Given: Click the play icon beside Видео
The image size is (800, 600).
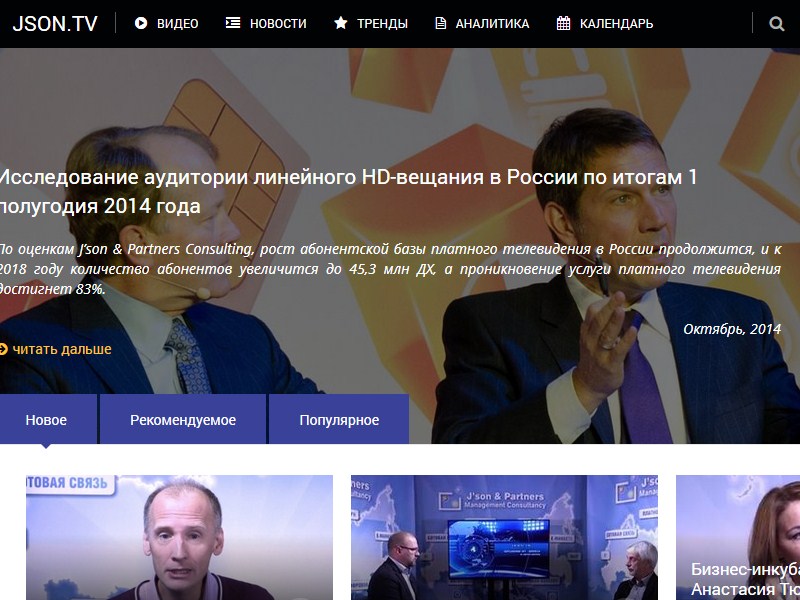Looking at the screenshot, I should point(141,23).
